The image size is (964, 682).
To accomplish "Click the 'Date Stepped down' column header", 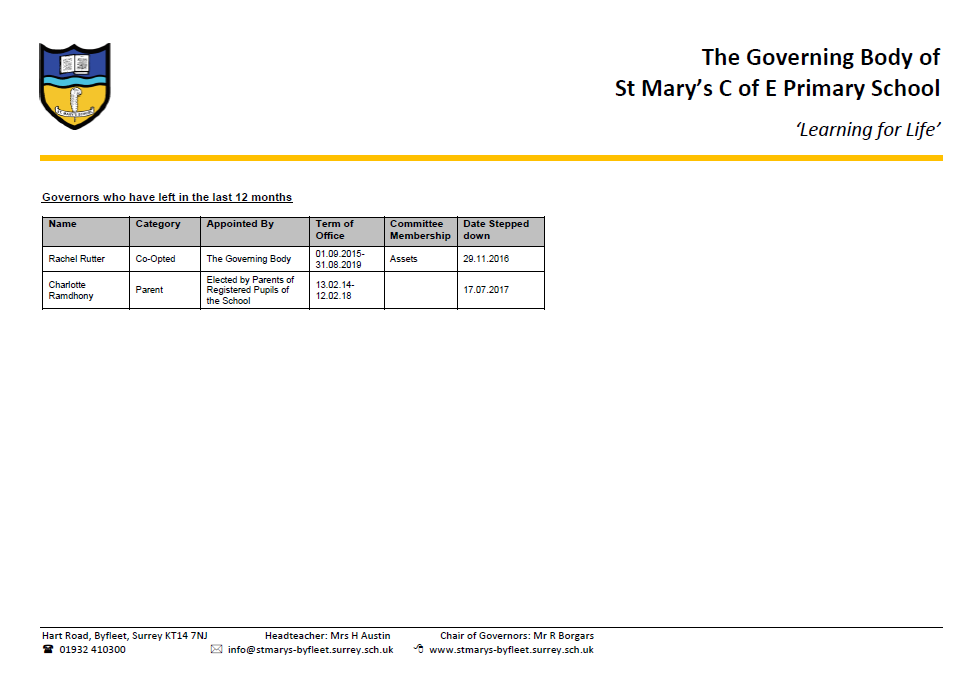I will click(501, 232).
